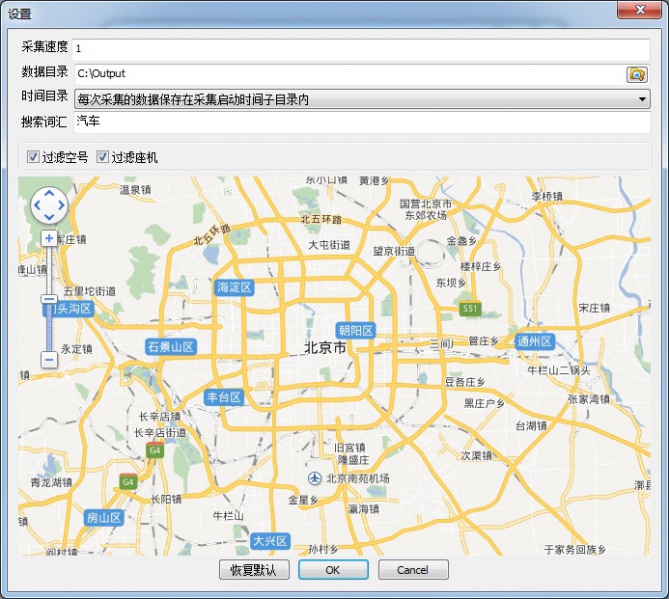Select the 朝阳区 district label
This screenshot has width=669, height=599.
point(355,330)
